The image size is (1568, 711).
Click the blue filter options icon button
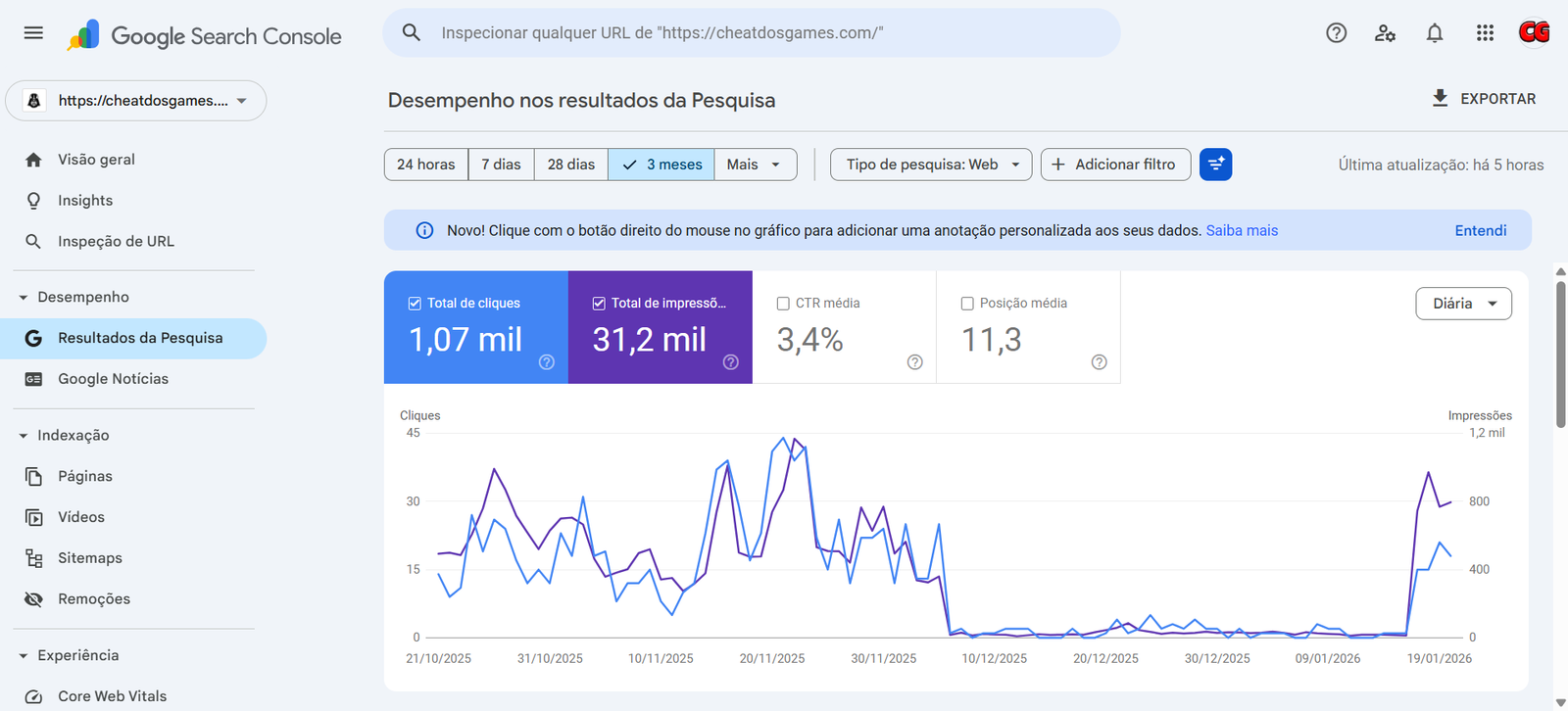pyautogui.click(x=1215, y=165)
